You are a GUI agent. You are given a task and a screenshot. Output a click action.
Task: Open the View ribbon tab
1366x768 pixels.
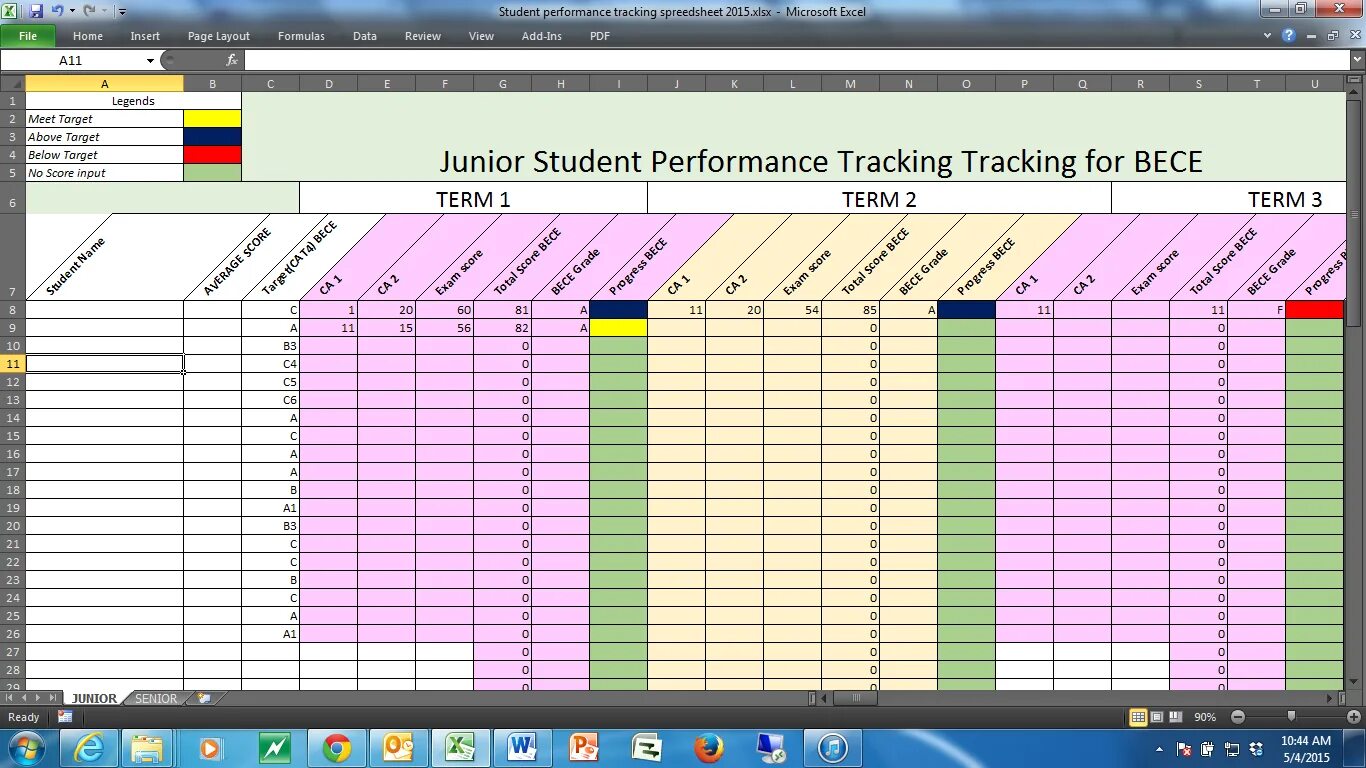[481, 36]
